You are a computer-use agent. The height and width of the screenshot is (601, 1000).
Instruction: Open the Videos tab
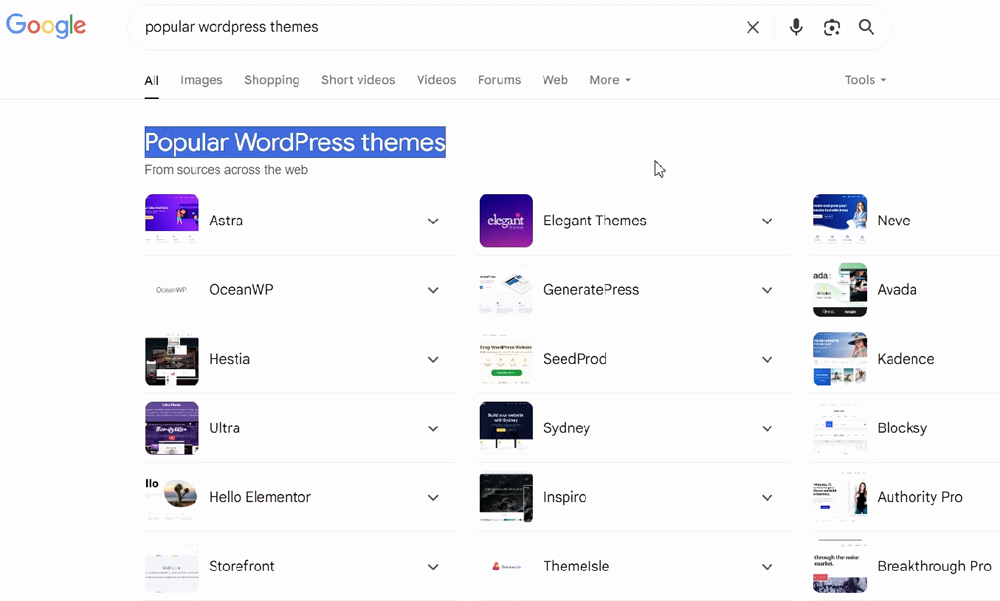436,80
